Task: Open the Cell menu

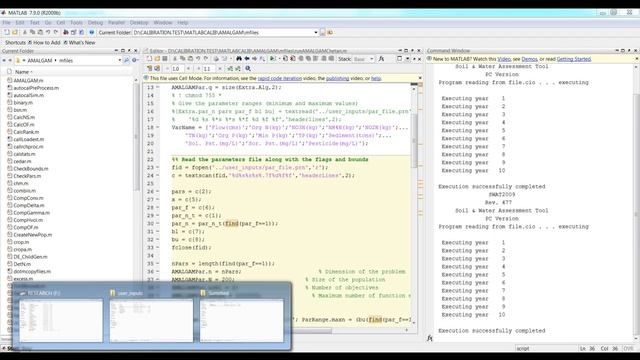Action: (x=61, y=23)
